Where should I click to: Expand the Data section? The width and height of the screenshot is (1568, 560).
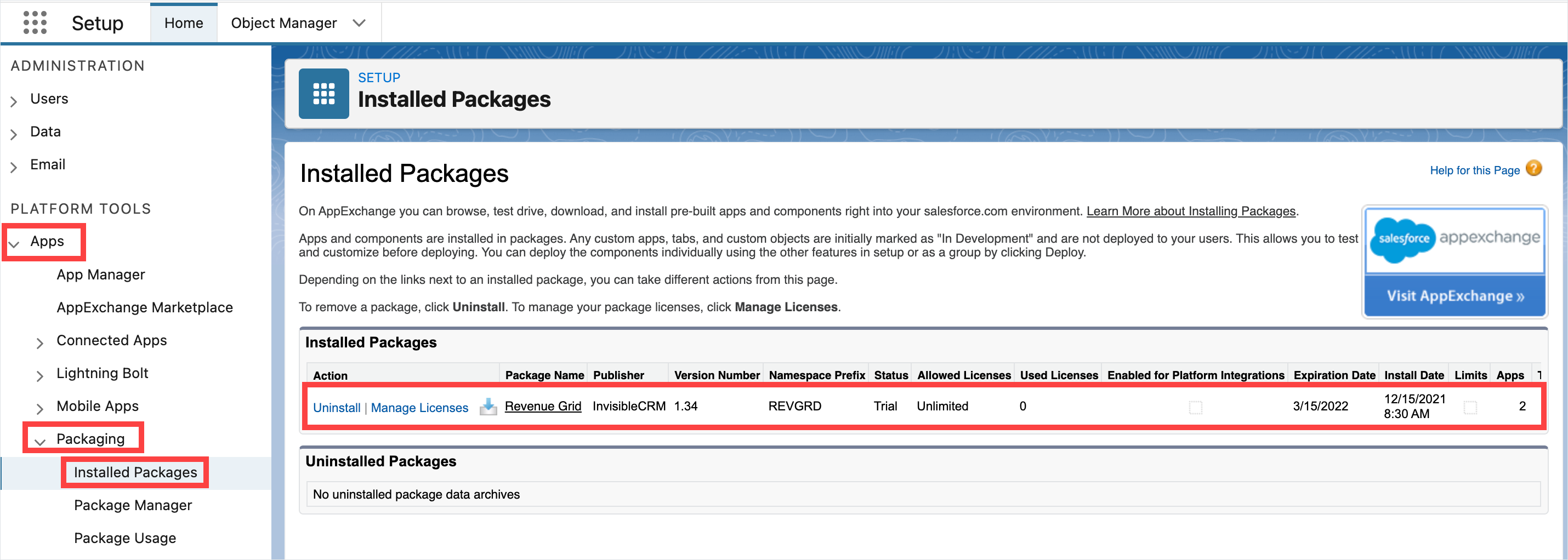point(14,134)
